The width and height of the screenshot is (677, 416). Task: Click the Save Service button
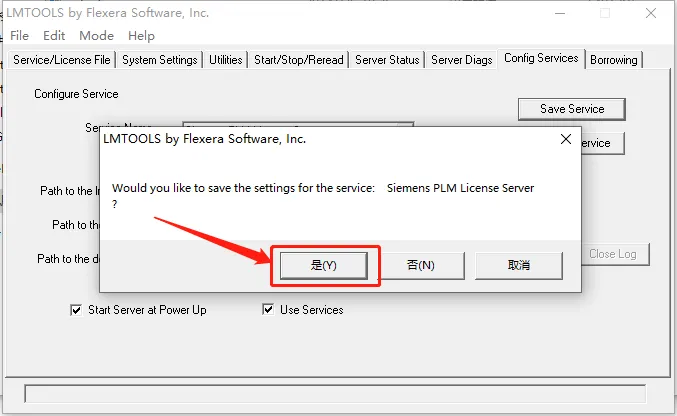[572, 109]
